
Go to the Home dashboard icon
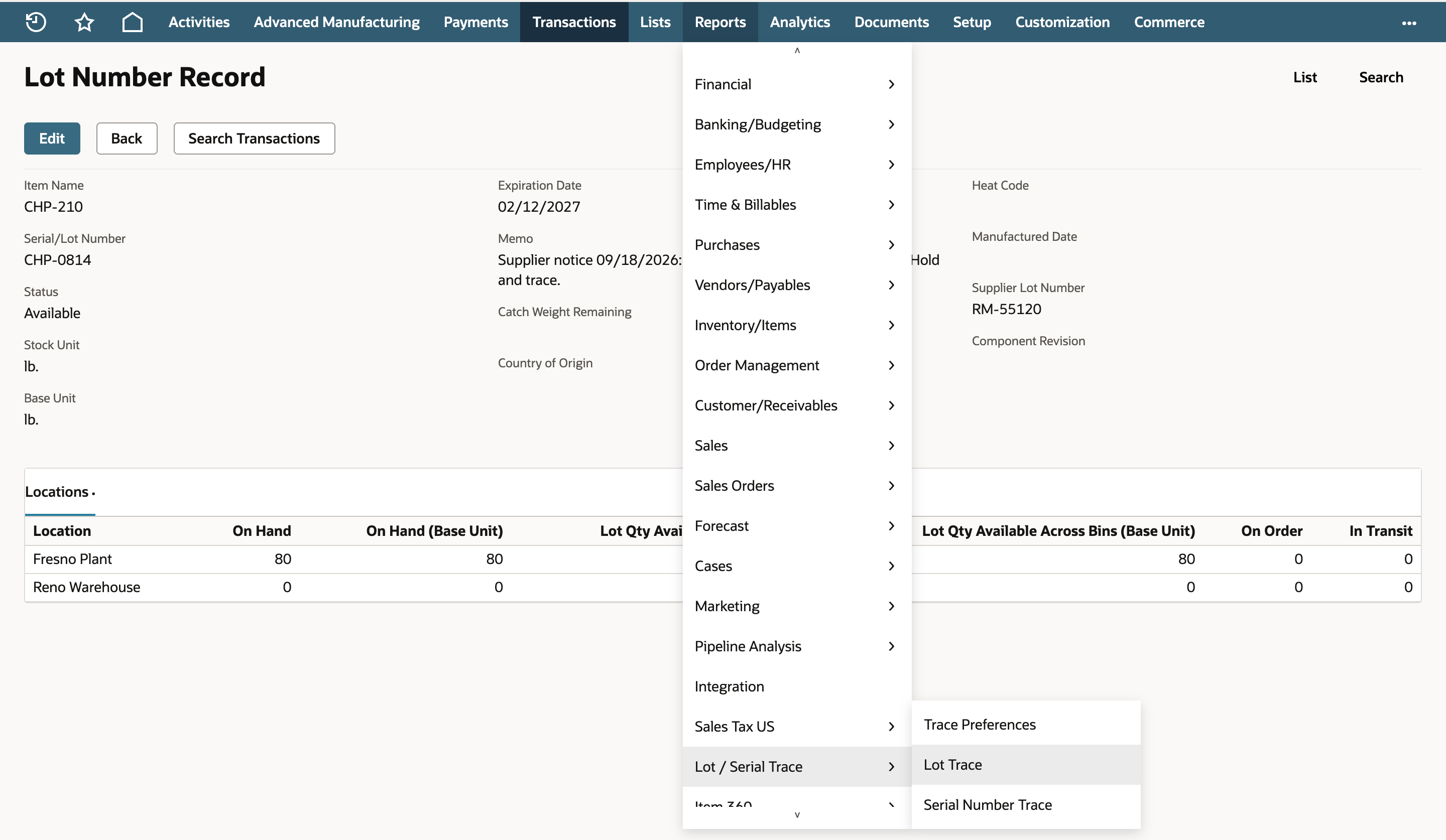(x=133, y=22)
